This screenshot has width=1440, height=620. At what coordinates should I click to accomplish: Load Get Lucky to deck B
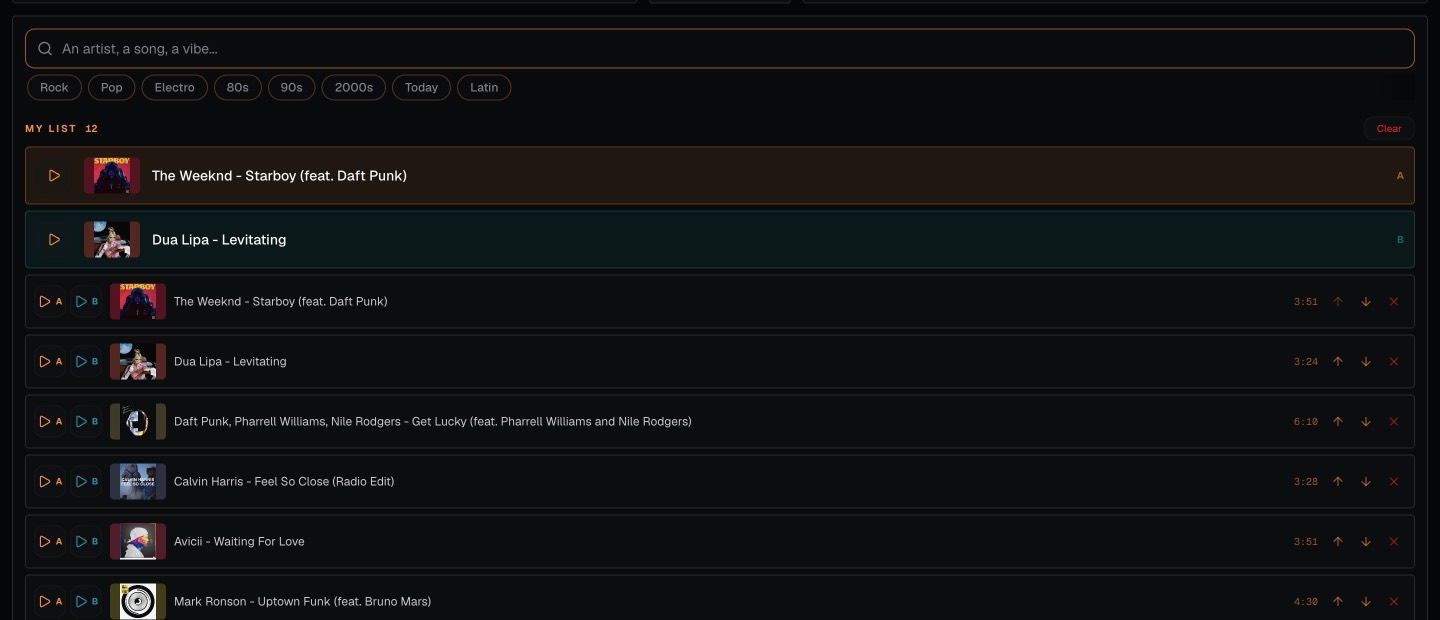coord(87,422)
